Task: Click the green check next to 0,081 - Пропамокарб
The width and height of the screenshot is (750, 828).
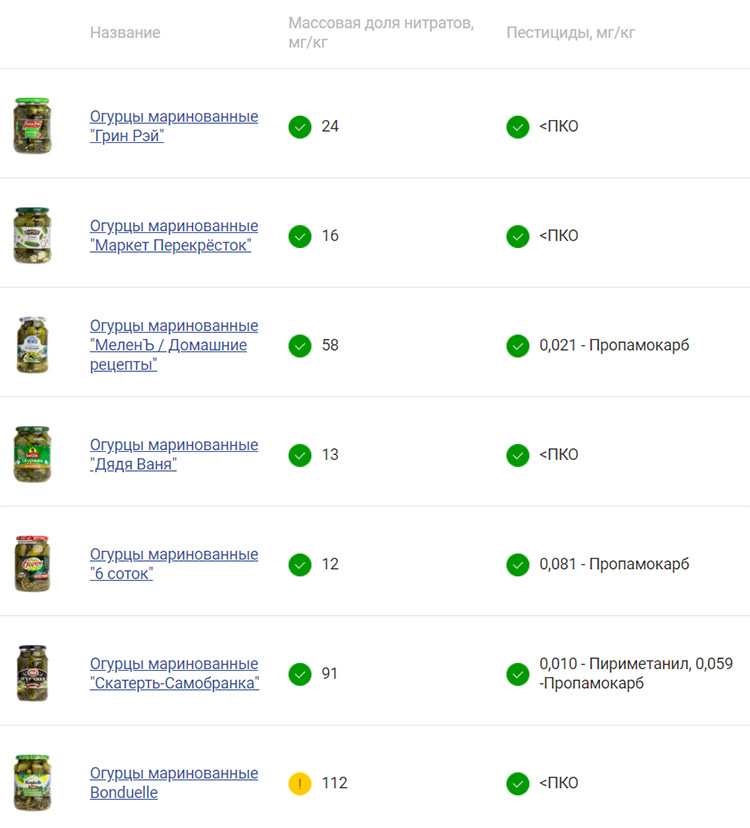Action: (x=518, y=565)
